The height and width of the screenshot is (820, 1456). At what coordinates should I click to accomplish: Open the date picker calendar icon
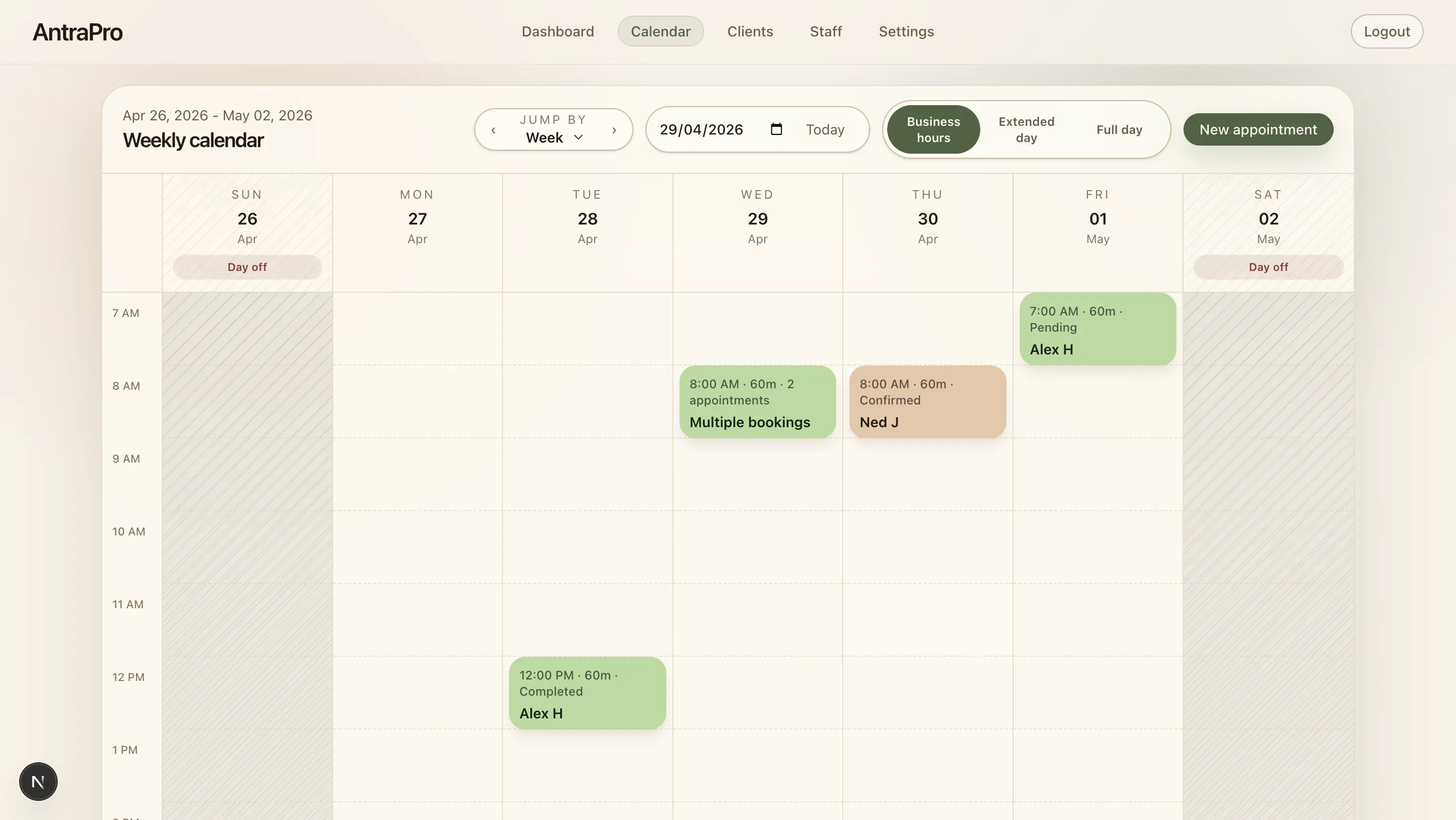point(776,129)
